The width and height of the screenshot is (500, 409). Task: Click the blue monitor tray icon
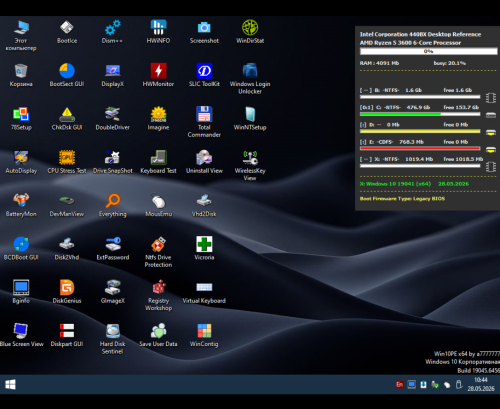(412, 384)
